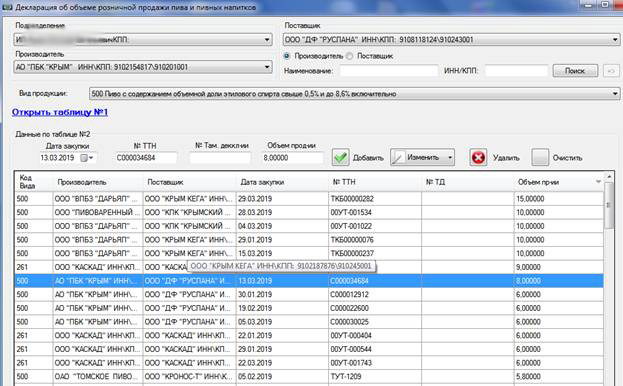Click the blank Очистить icon box
Image resolution: width=623 pixels, height=386 pixels.
540,158
